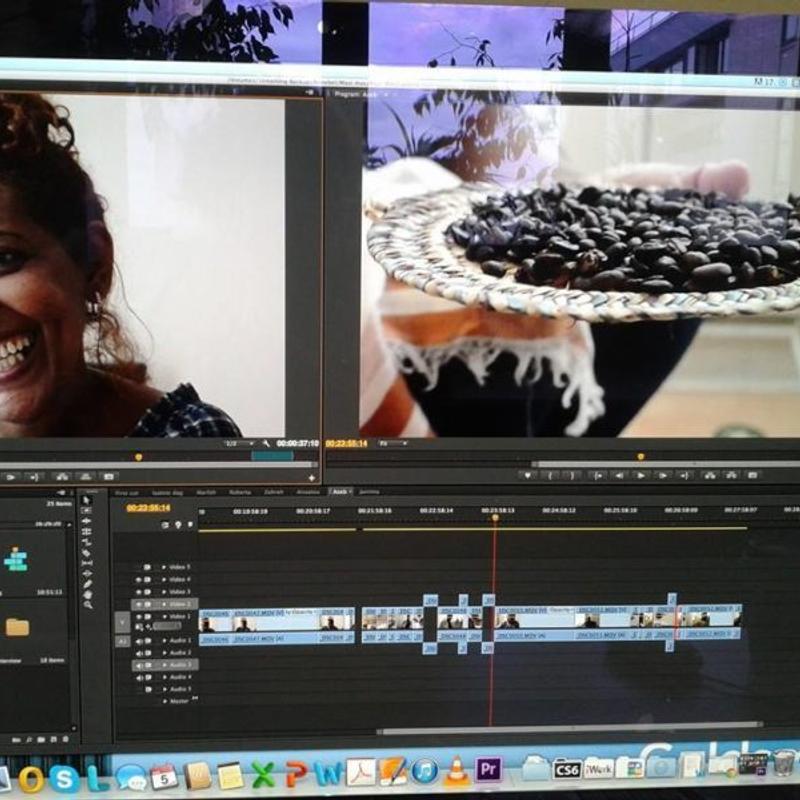
Task: Switch to the Zahrah sequence tab
Action: click(273, 492)
